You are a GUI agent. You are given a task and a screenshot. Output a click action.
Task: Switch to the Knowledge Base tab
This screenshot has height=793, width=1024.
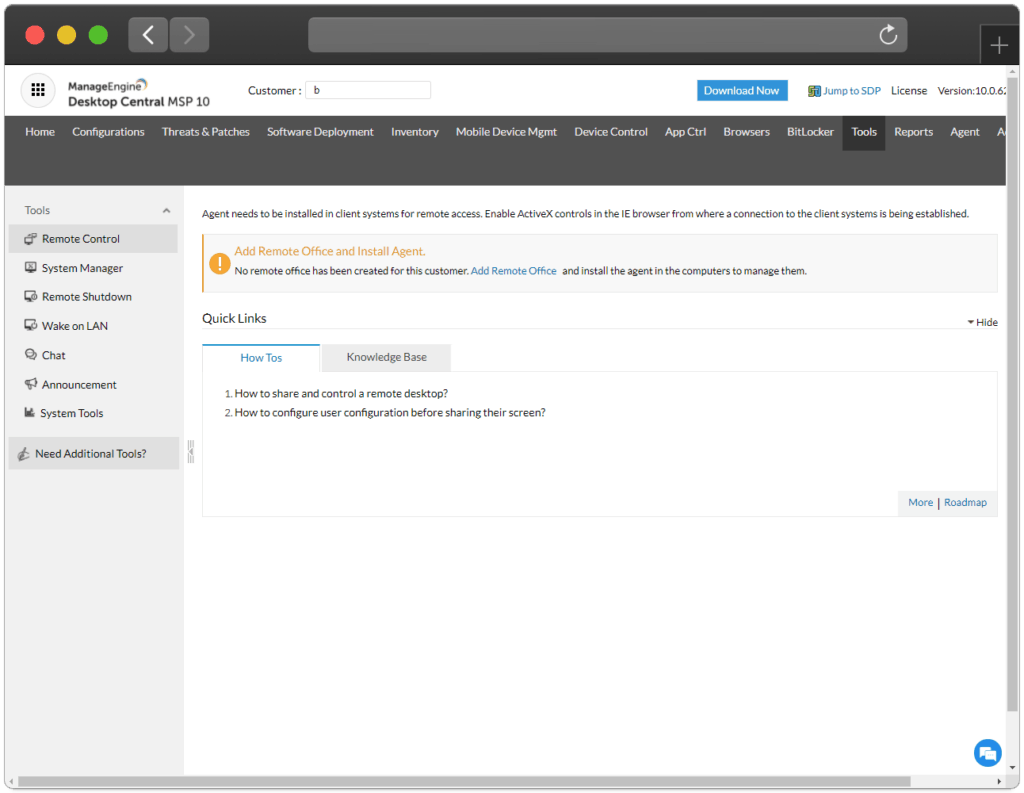[x=387, y=357]
